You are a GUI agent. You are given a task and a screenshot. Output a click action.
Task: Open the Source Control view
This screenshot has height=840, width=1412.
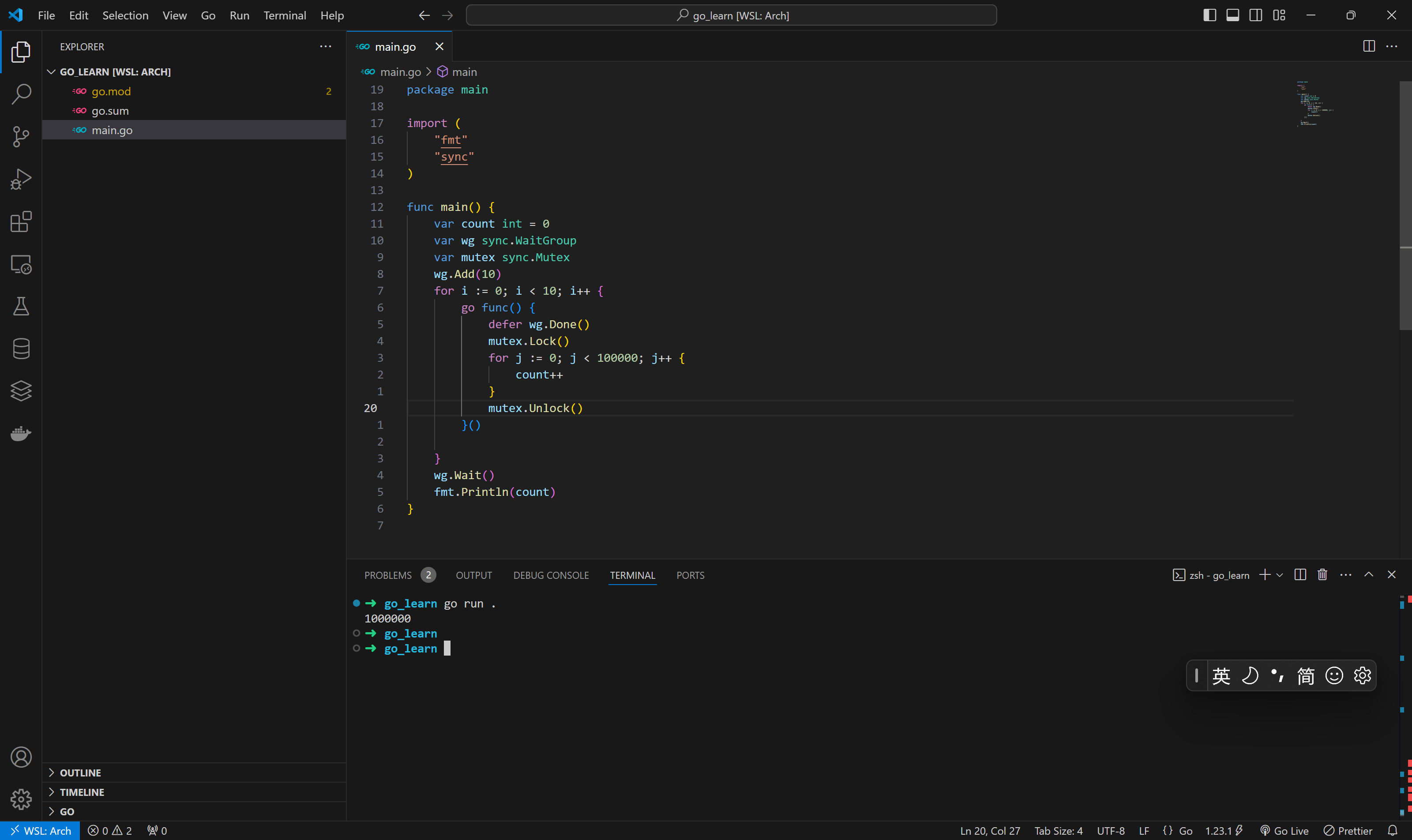click(x=21, y=136)
